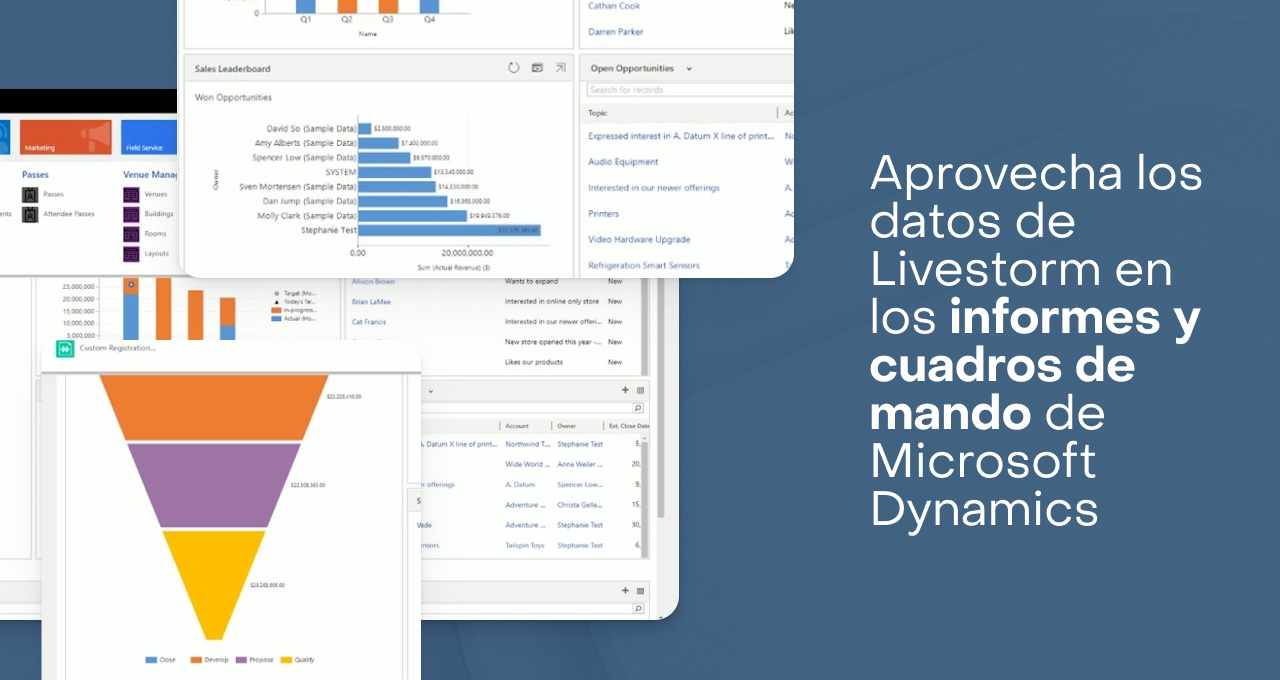Click the search magnifier above the Owner column
The height and width of the screenshot is (680, 1280).
pyautogui.click(x=640, y=408)
